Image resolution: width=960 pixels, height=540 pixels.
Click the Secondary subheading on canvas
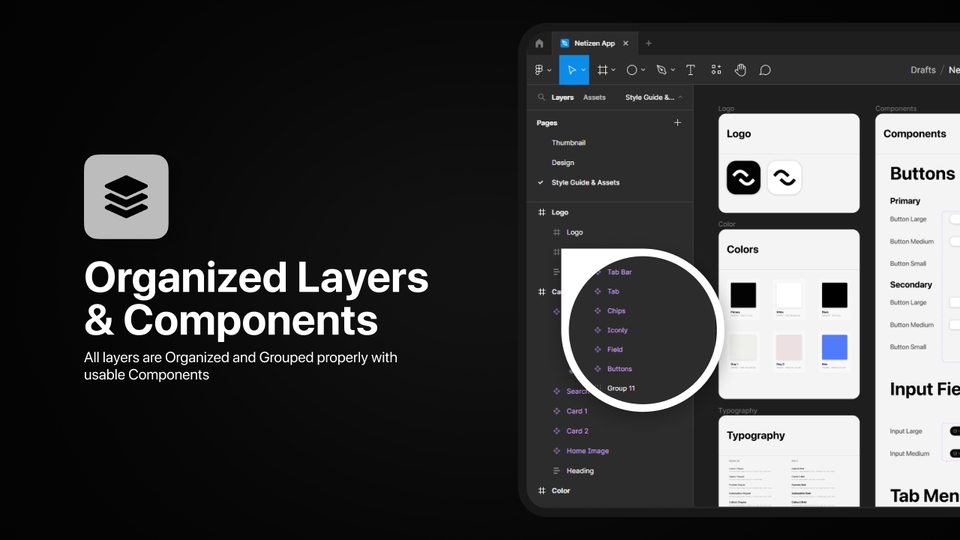click(910, 285)
